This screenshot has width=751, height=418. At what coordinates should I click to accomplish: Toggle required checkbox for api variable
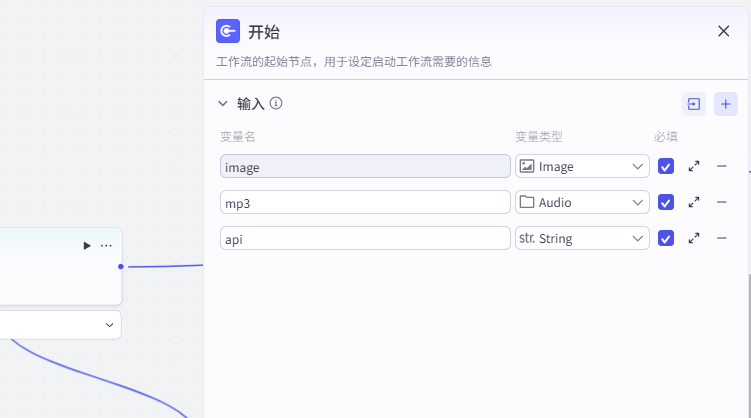666,239
